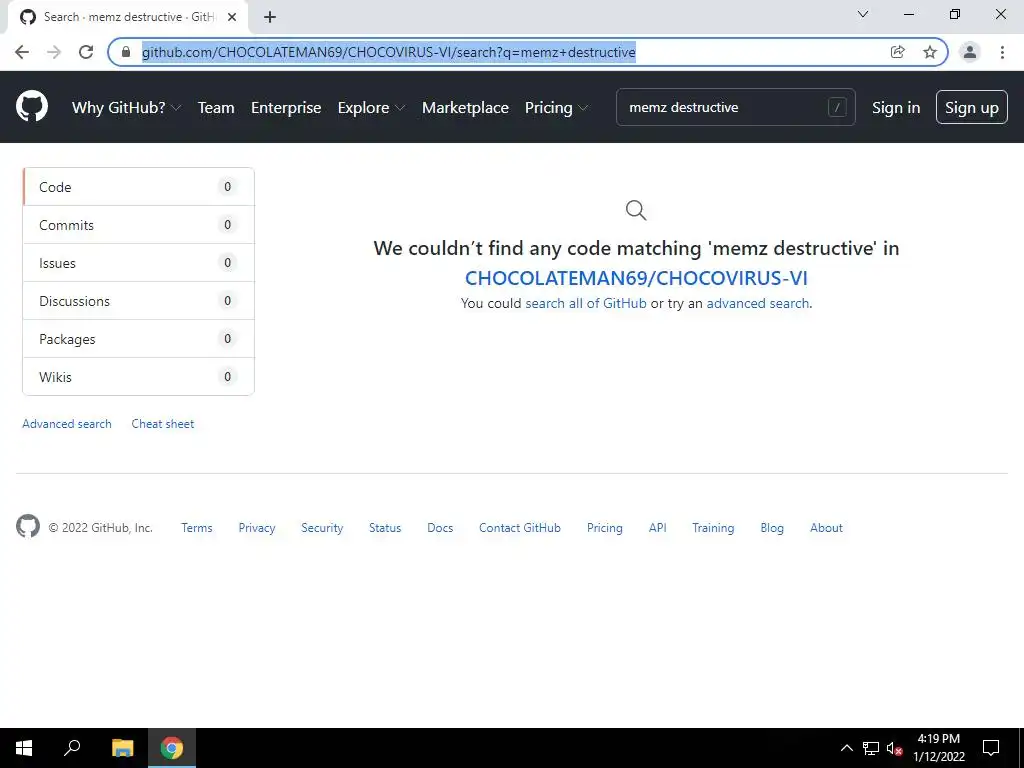Viewport: 1024px width, 768px height.
Task: Click the taskbar search magnifier
Action: pyautogui.click(x=72, y=748)
